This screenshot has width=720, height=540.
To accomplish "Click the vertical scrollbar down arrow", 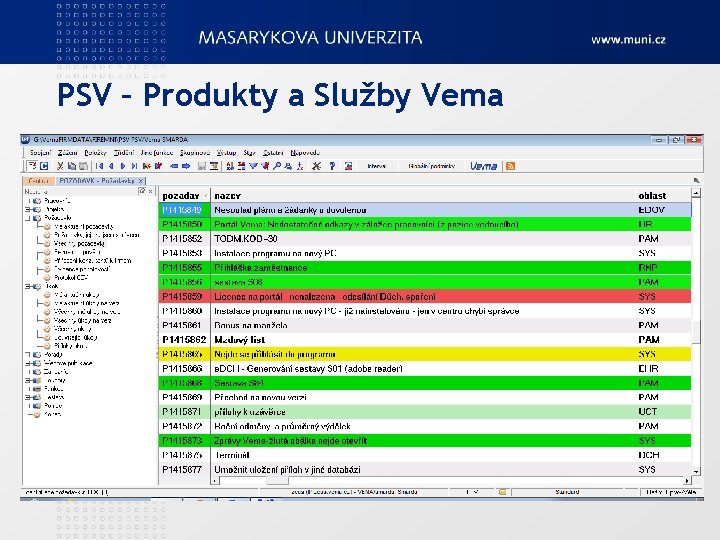I will 696,472.
